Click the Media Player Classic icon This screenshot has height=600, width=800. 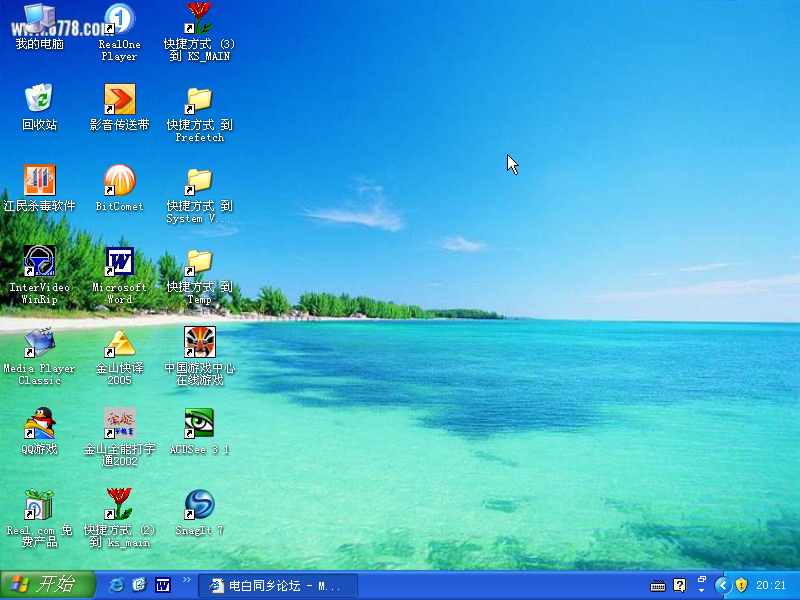(x=39, y=343)
